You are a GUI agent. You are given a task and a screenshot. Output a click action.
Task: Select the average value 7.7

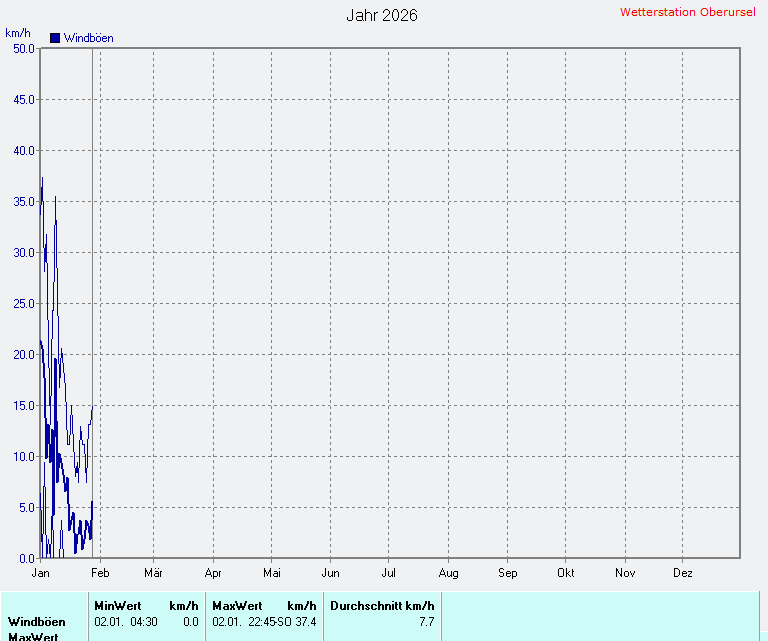click(426, 622)
